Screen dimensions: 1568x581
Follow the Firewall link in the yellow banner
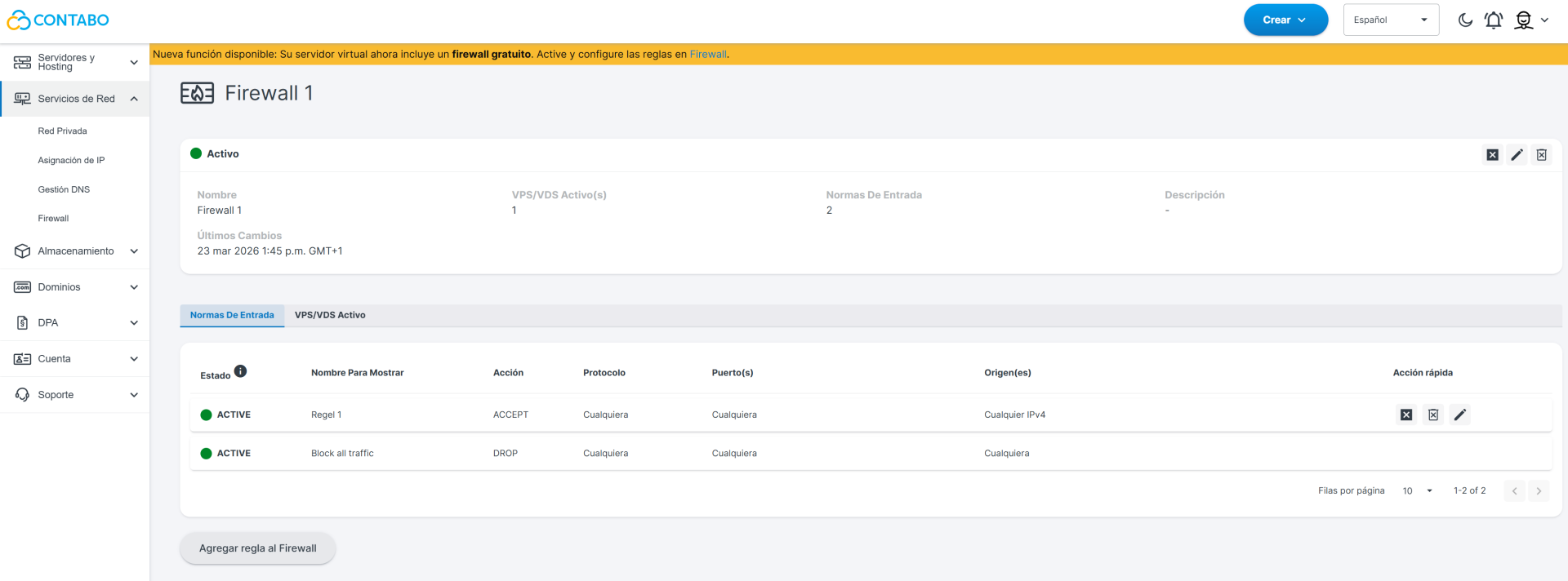pos(707,55)
